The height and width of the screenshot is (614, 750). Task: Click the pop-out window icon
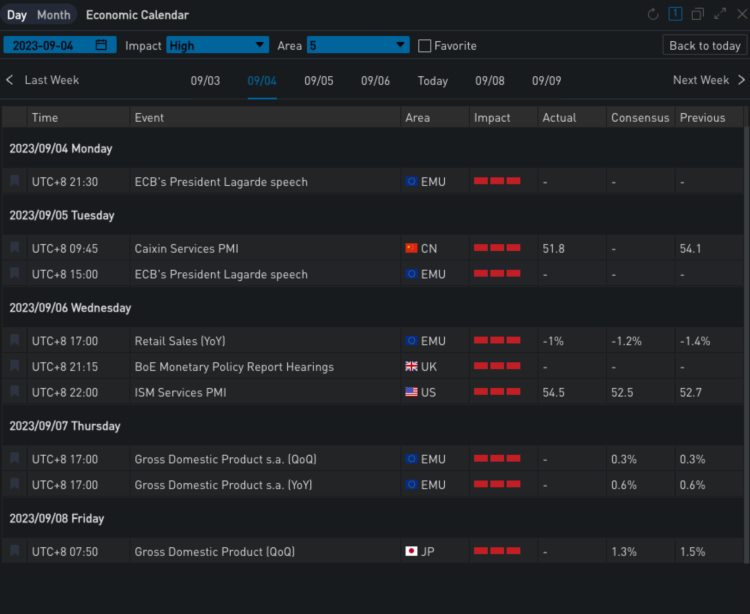(x=697, y=15)
